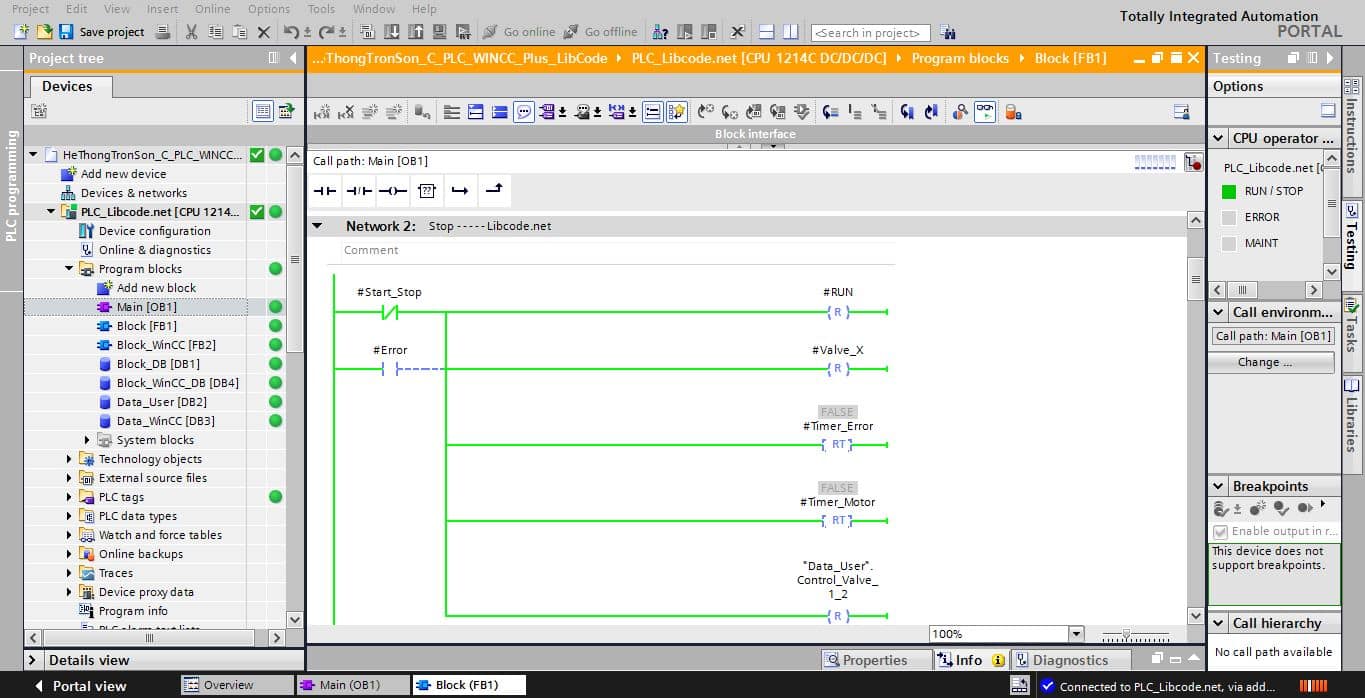Click the Search in project field
The width and height of the screenshot is (1365, 698).
tap(870, 33)
